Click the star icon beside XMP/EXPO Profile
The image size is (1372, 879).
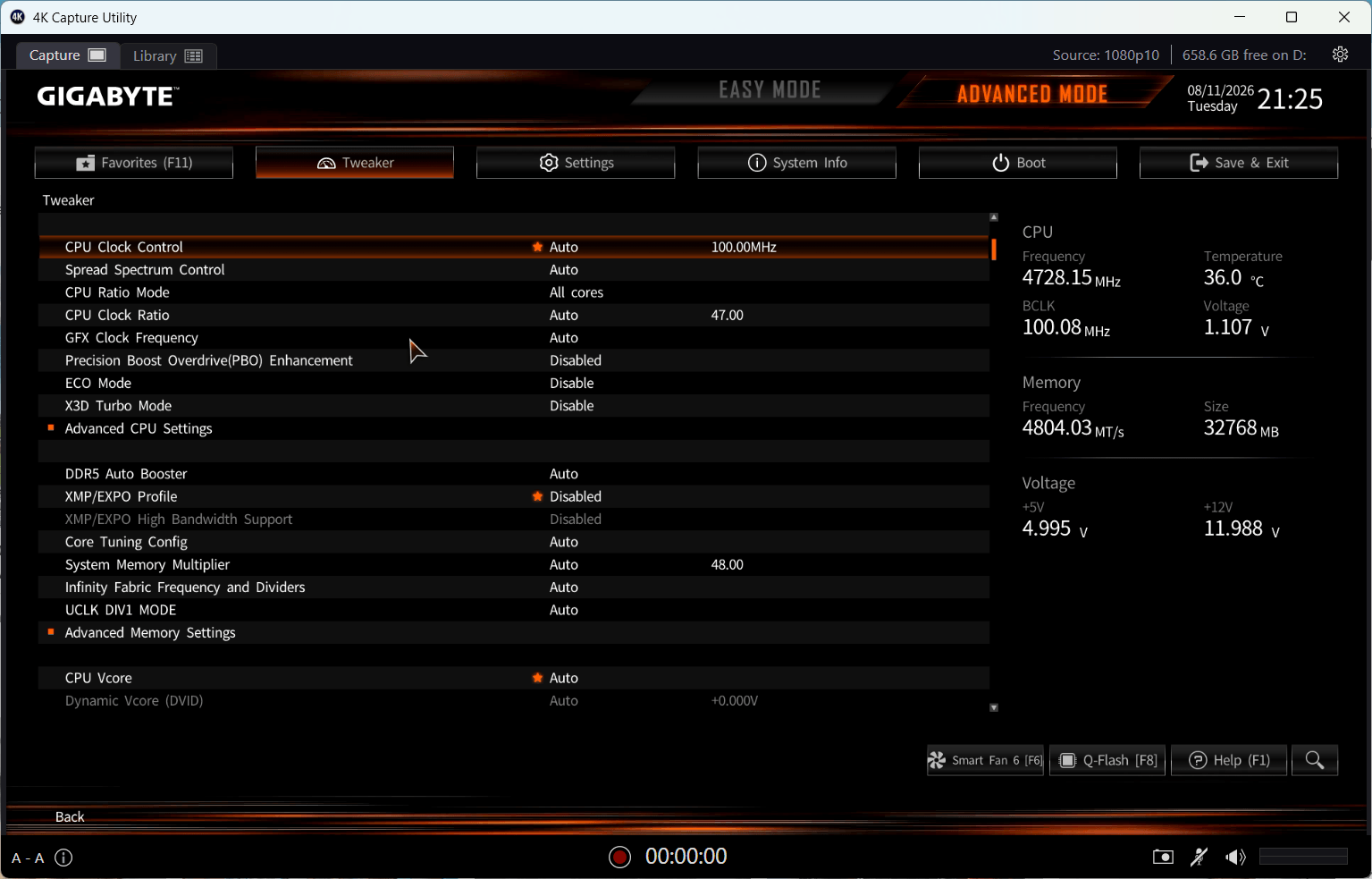click(537, 496)
